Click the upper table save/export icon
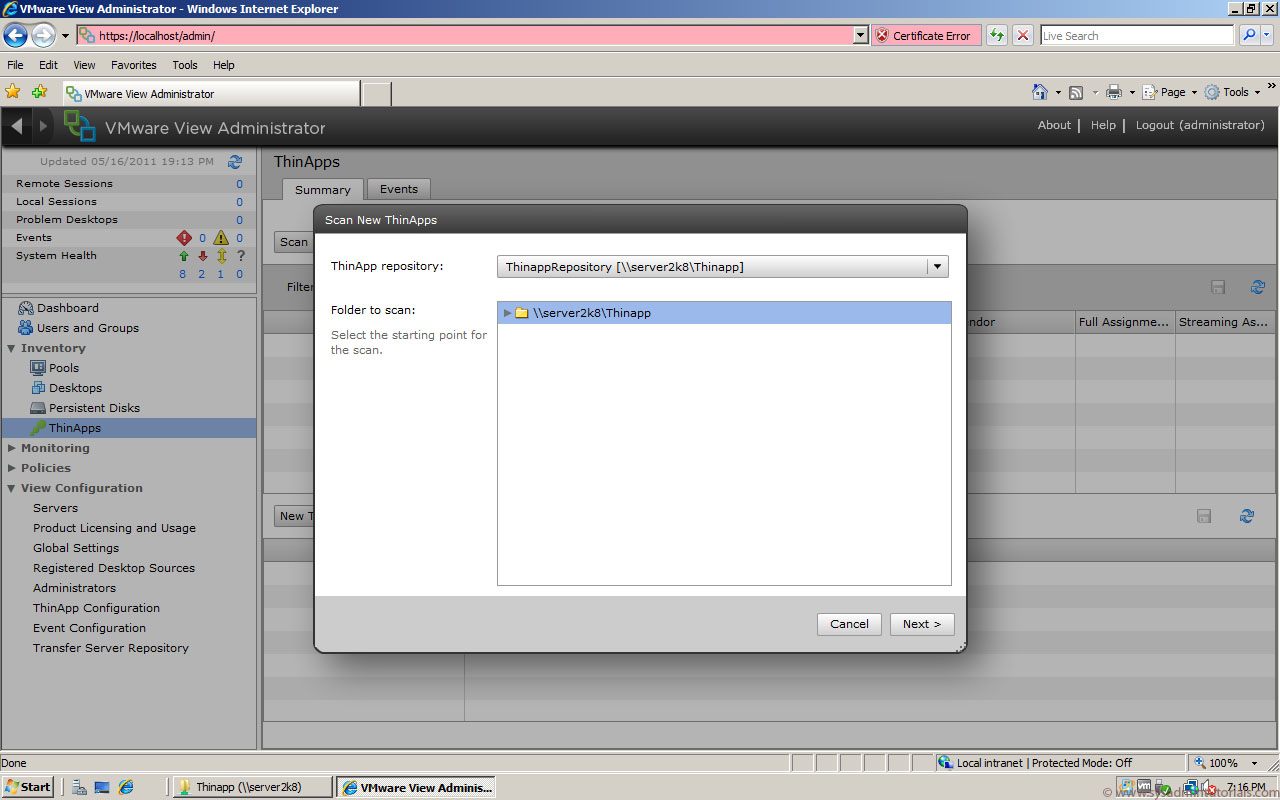 [x=1218, y=287]
